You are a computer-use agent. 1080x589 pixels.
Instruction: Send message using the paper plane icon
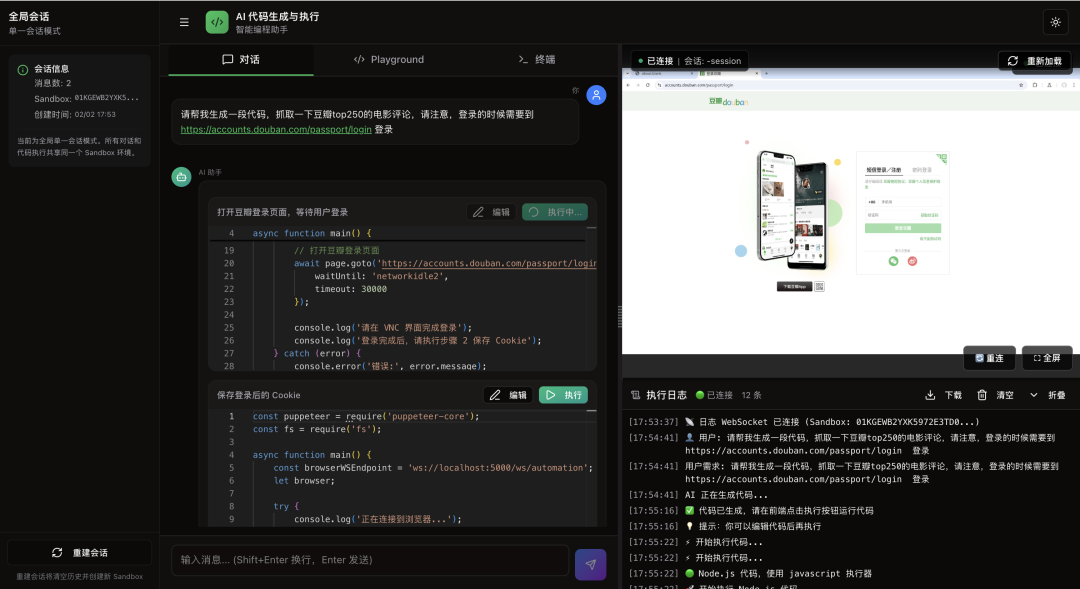590,564
